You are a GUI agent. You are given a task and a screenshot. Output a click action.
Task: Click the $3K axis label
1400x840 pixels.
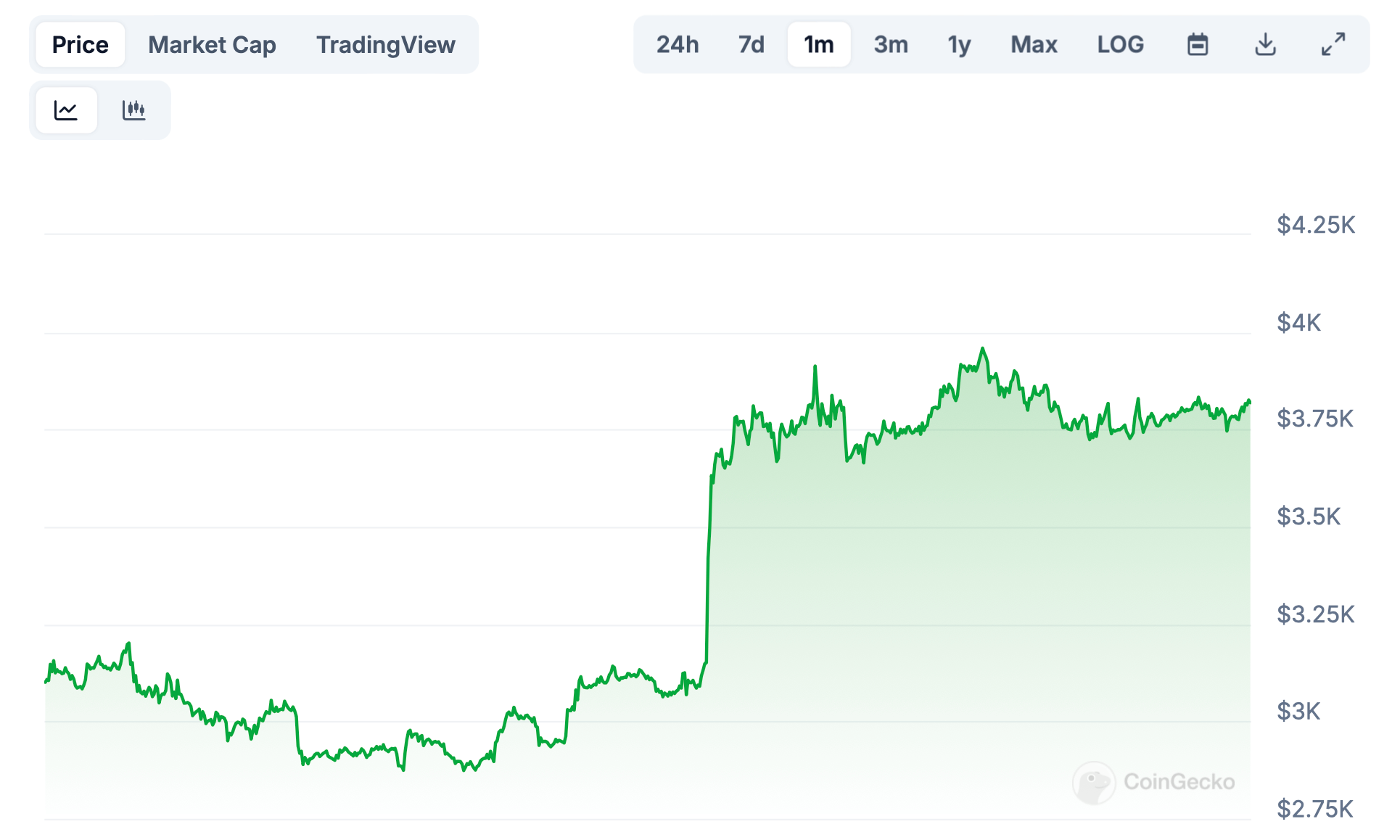(x=1298, y=711)
